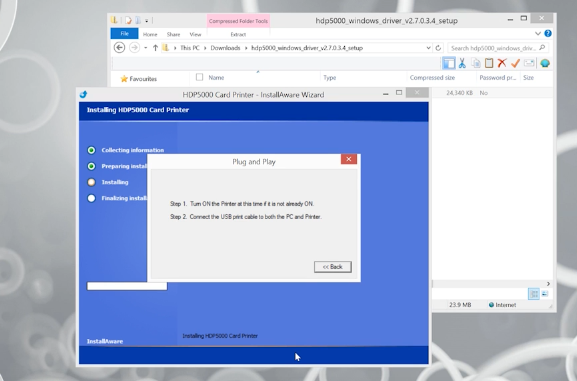Click the Explorer forward arrow

pos(134,47)
